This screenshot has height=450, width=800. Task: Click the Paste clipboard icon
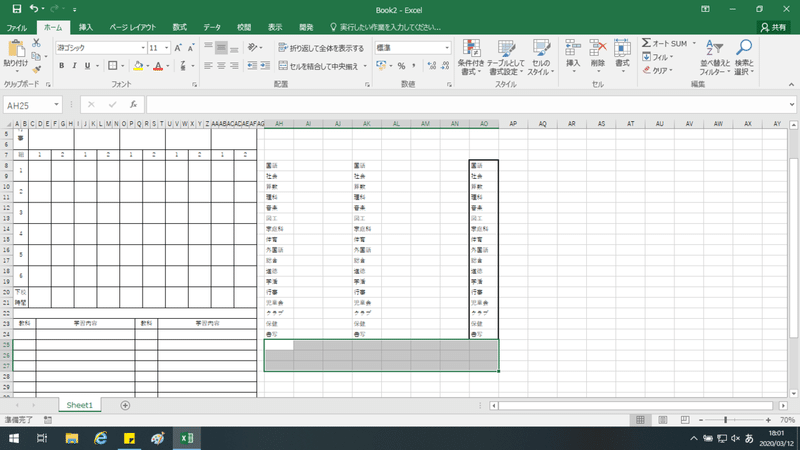point(16,48)
